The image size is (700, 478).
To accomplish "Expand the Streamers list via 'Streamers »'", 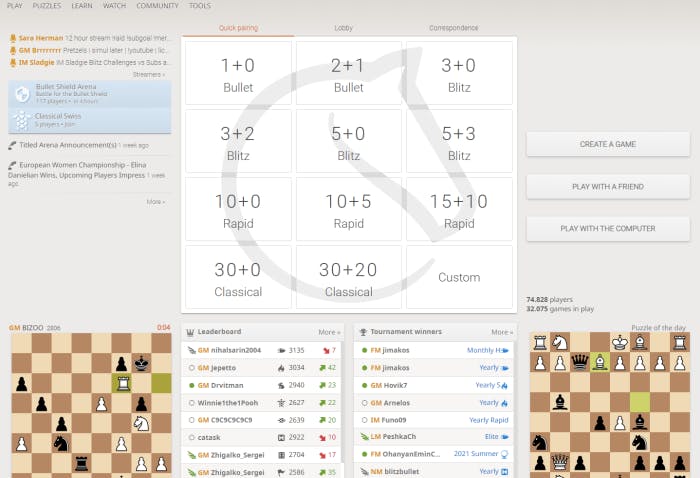I will [149, 74].
